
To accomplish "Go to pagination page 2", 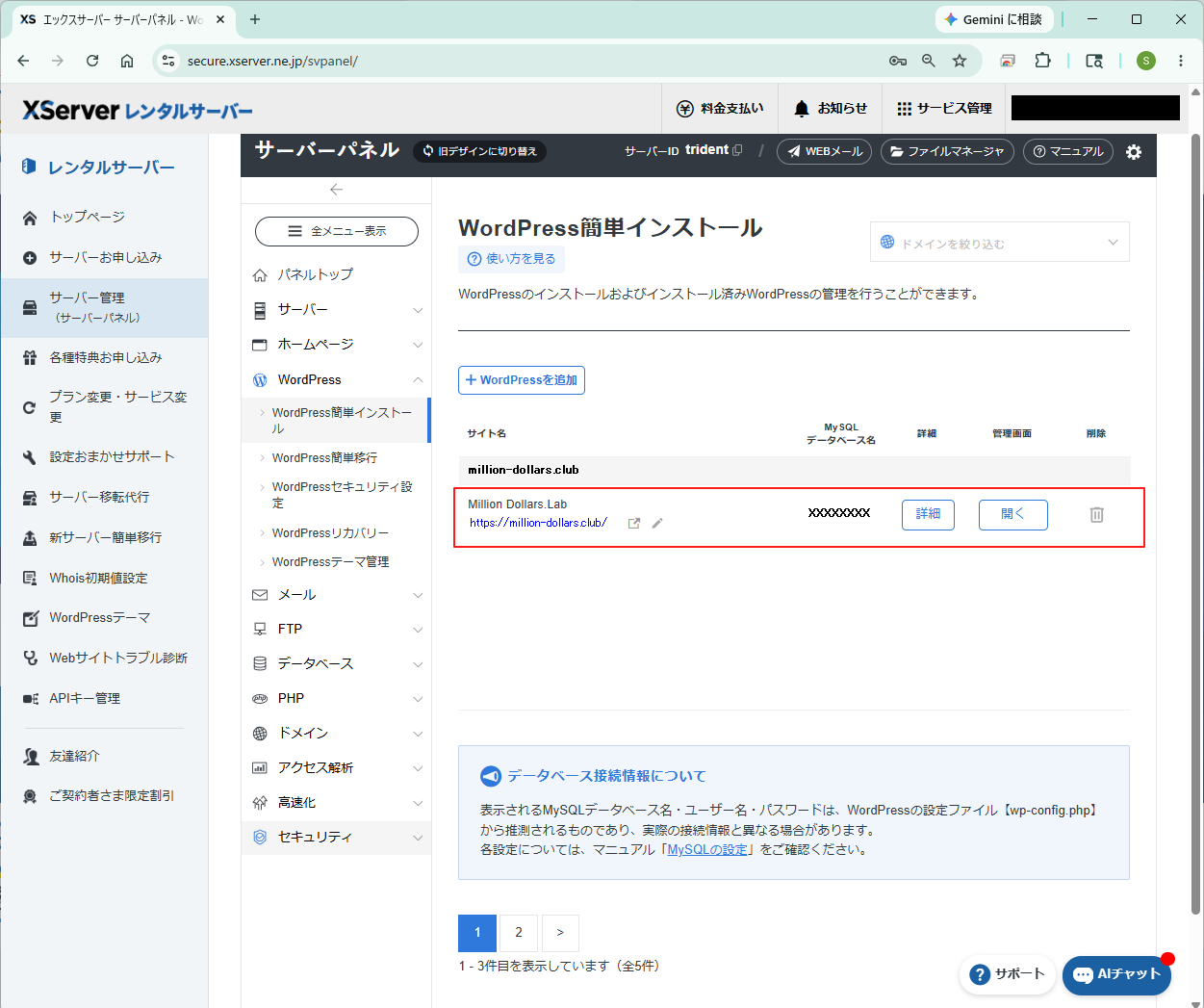I will [519, 933].
